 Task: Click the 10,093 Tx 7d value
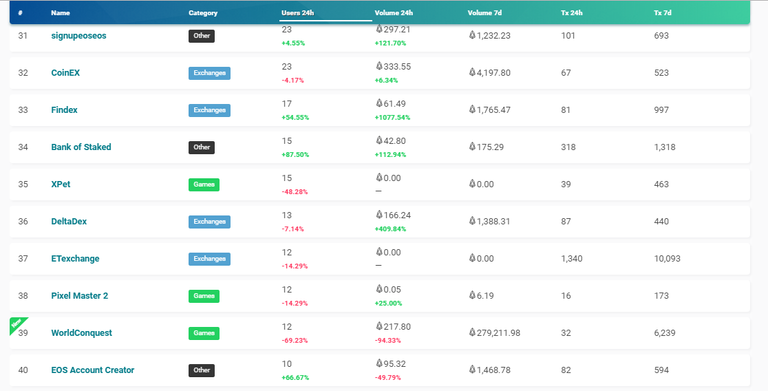click(667, 259)
